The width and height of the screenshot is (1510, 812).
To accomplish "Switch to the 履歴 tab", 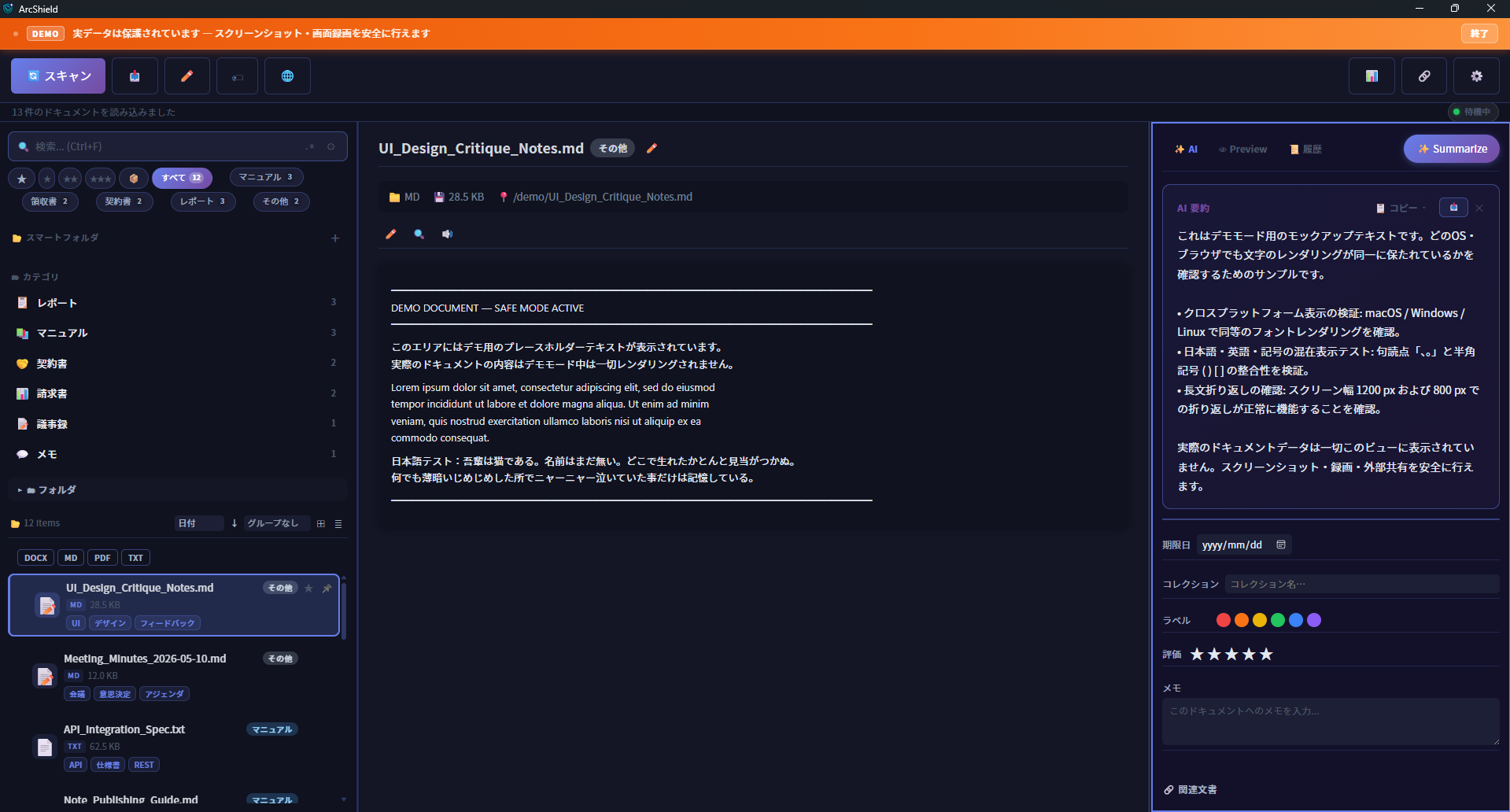I will click(x=1306, y=149).
